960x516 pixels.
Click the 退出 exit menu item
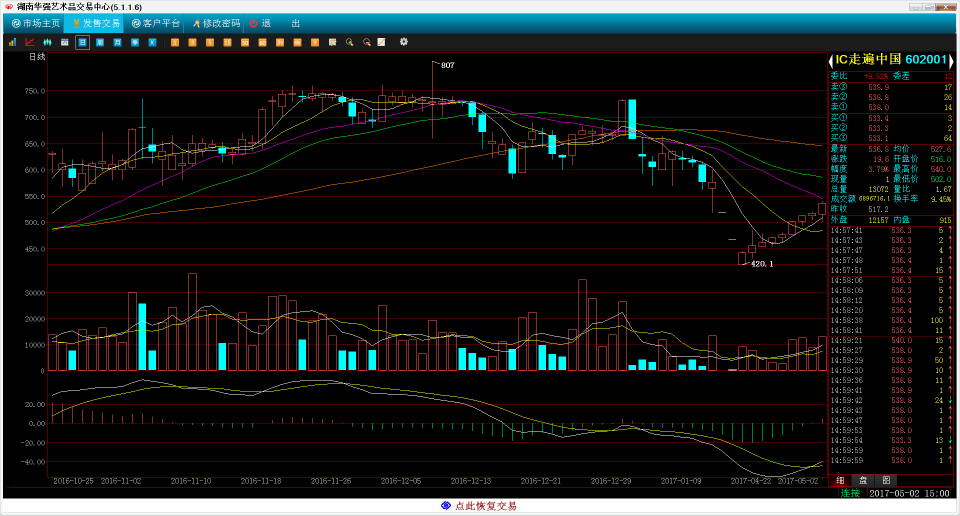(x=274, y=23)
